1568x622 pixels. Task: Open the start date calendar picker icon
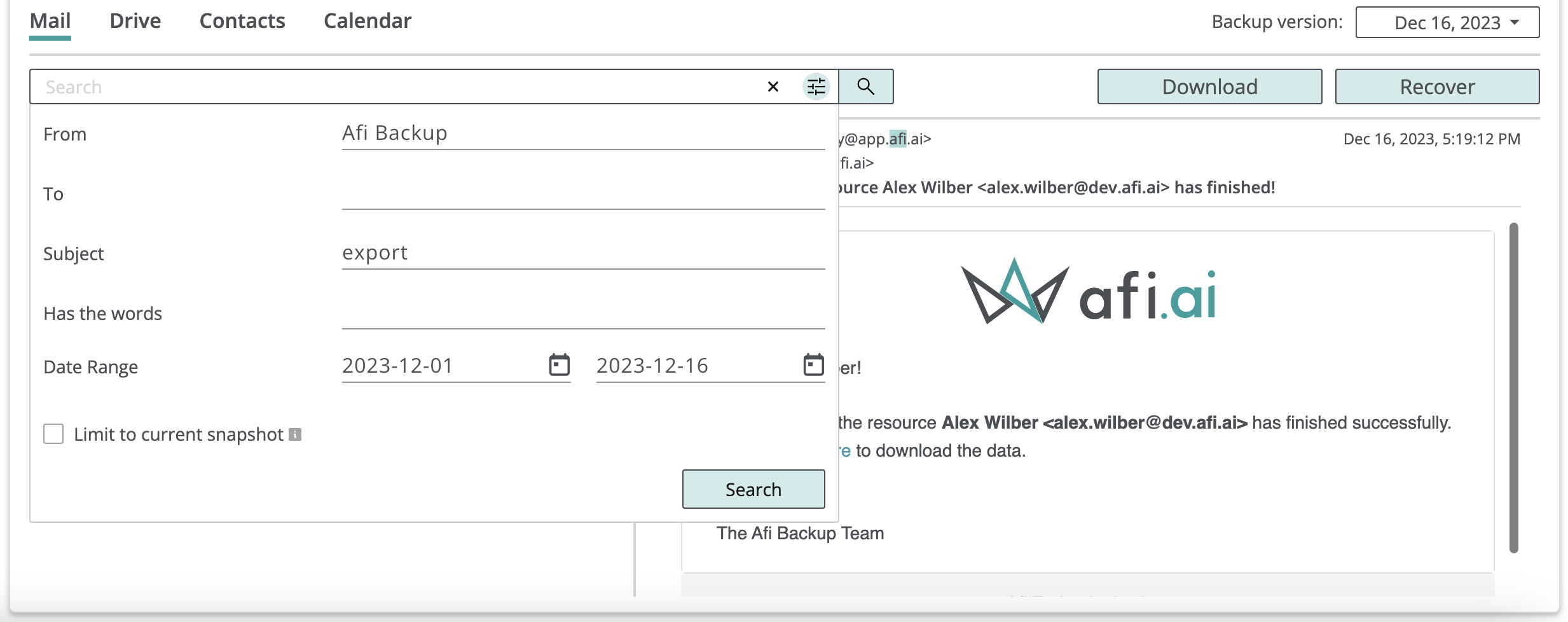(x=559, y=365)
